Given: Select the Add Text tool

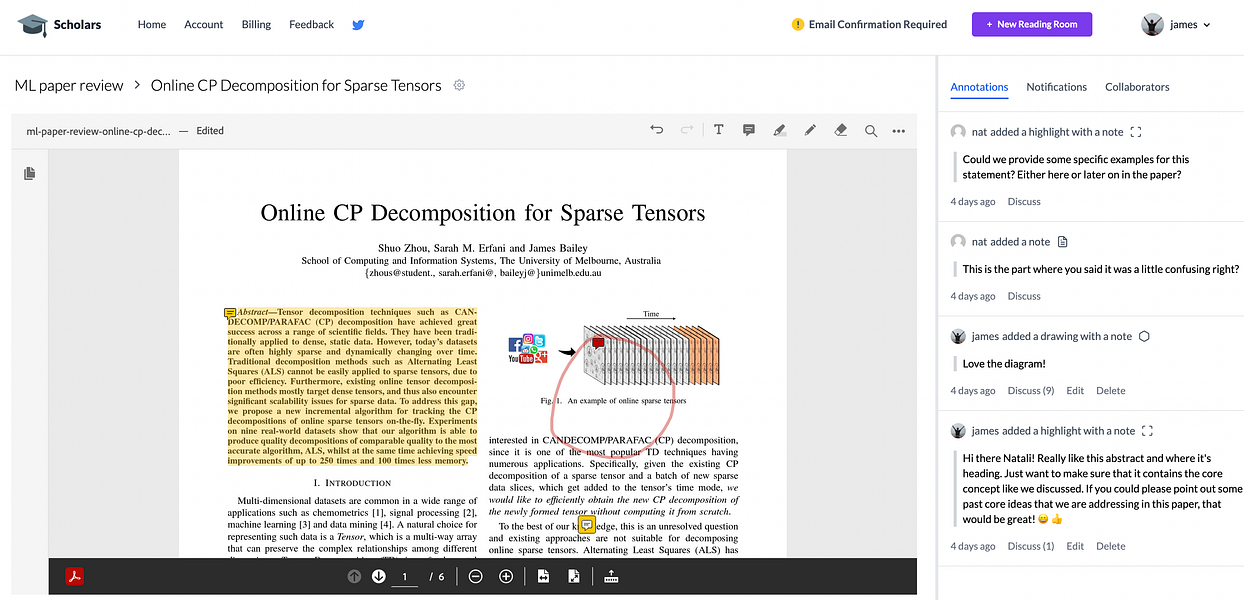Looking at the screenshot, I should pos(718,130).
